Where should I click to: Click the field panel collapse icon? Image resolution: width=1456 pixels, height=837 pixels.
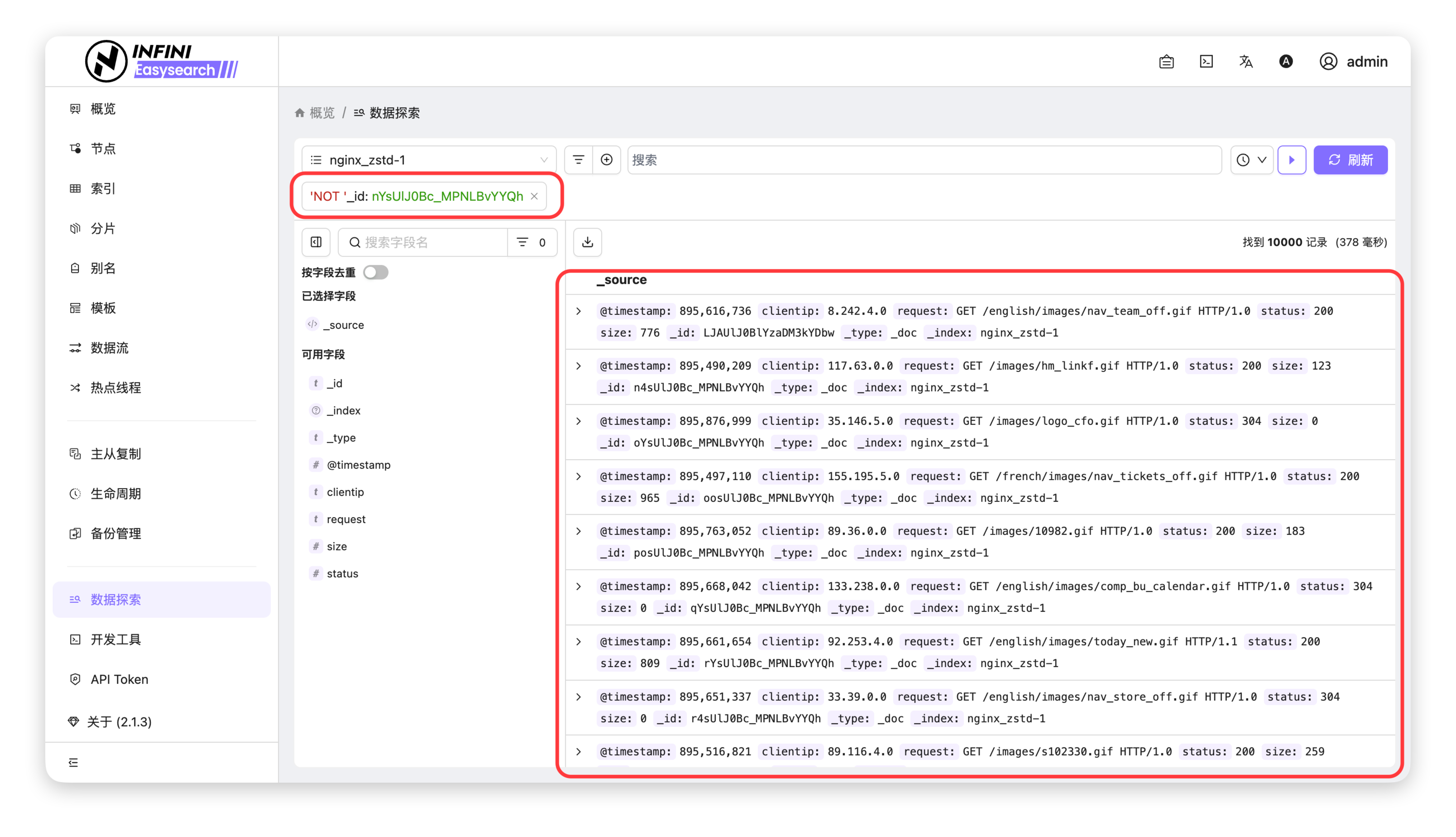click(x=316, y=242)
